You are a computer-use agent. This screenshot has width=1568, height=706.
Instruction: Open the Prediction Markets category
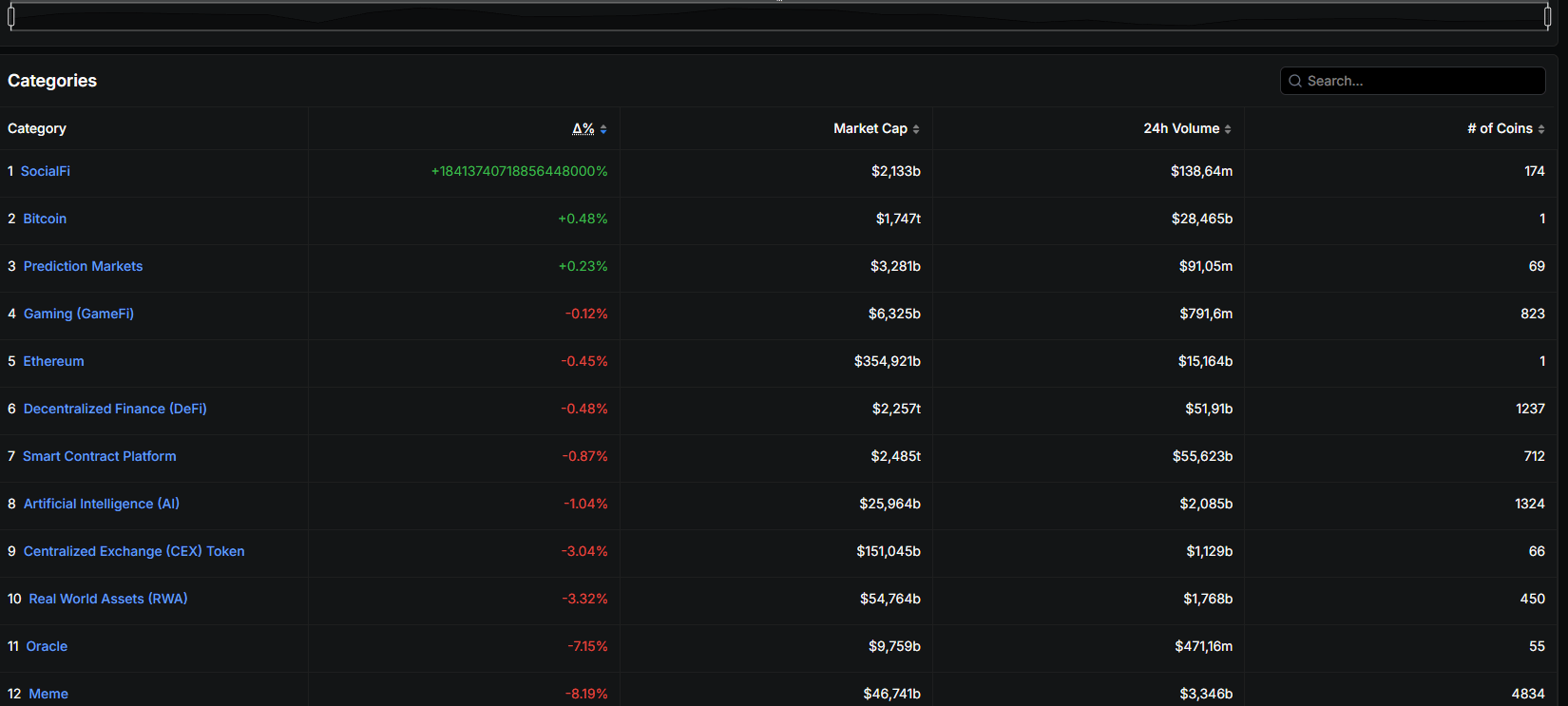point(83,266)
